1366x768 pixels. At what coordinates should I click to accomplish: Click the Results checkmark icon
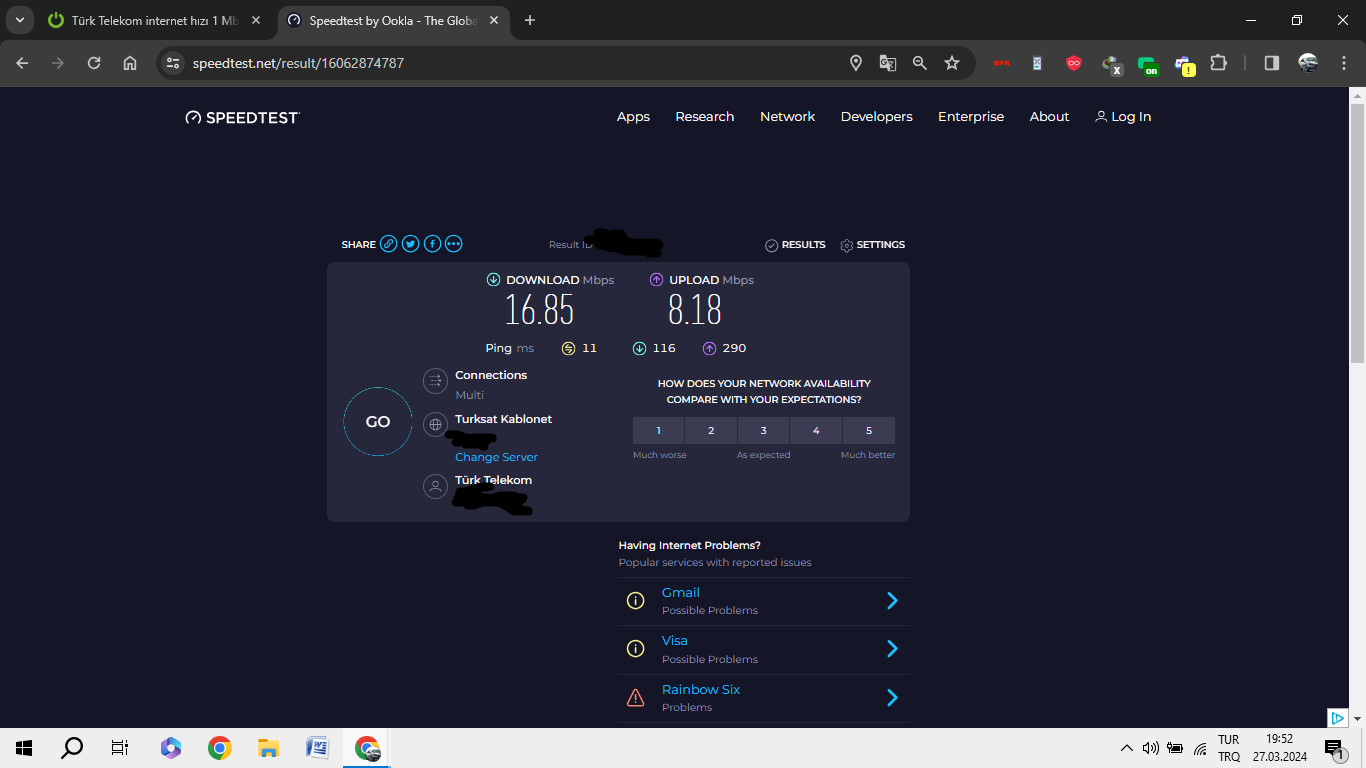point(771,245)
